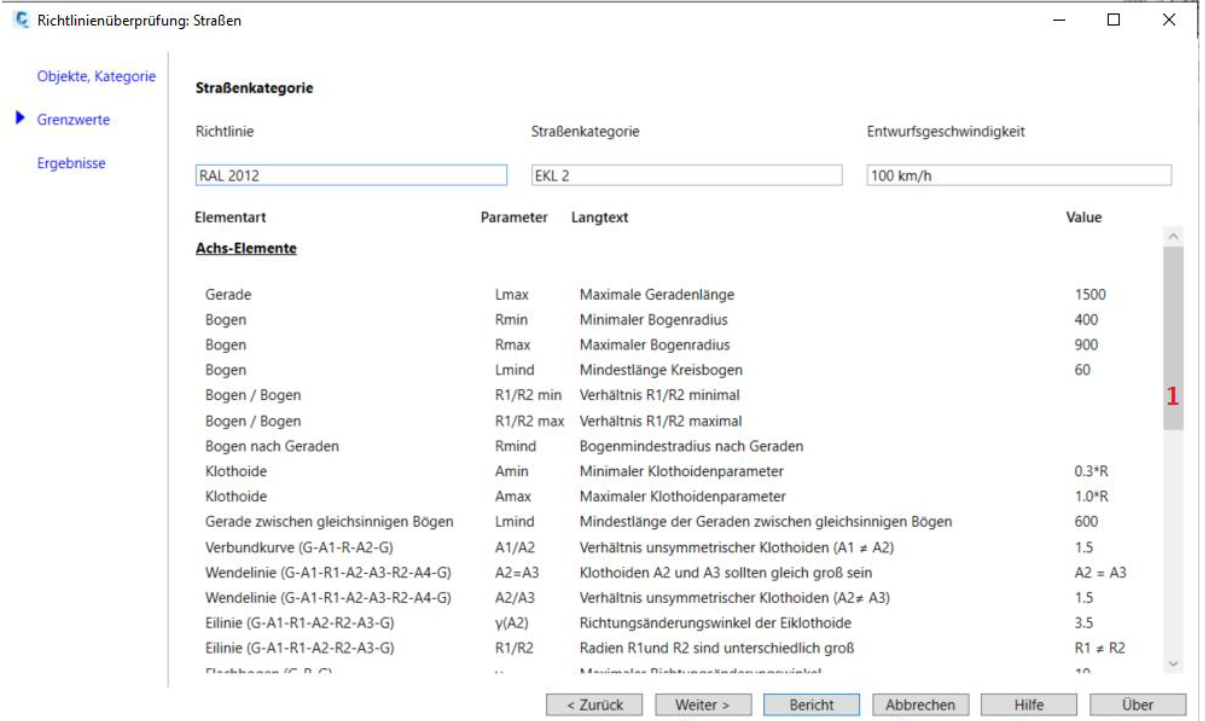
Task: Go to the Ergebnisse step
Action: 71,163
